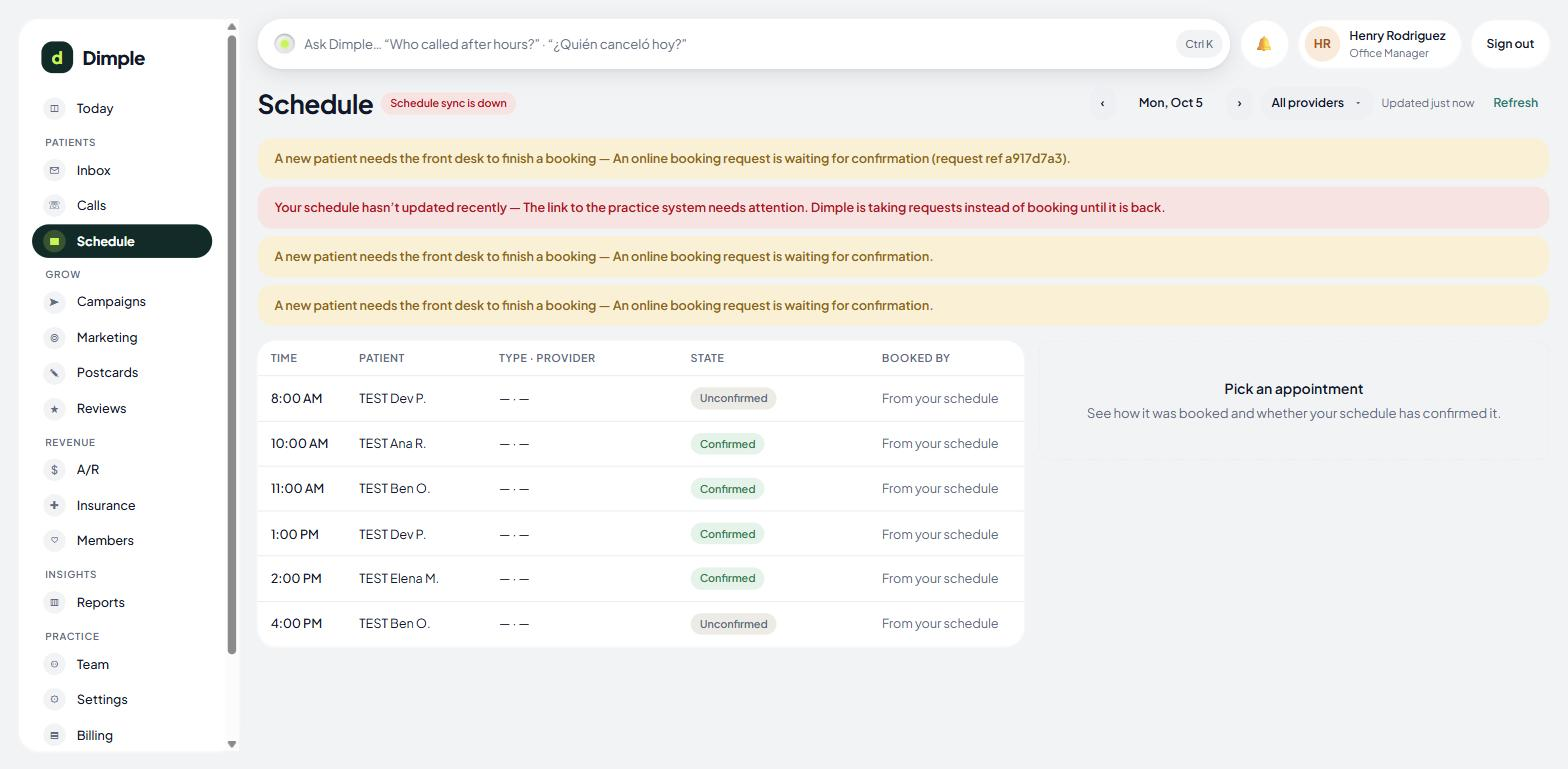This screenshot has width=1568, height=769.
Task: Go to the previous day arrow
Action: (x=1103, y=103)
